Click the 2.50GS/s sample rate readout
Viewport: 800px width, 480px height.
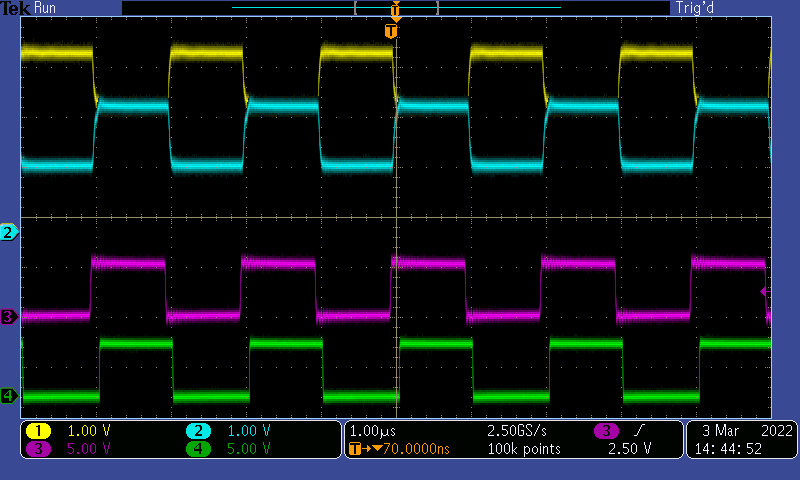coord(515,430)
